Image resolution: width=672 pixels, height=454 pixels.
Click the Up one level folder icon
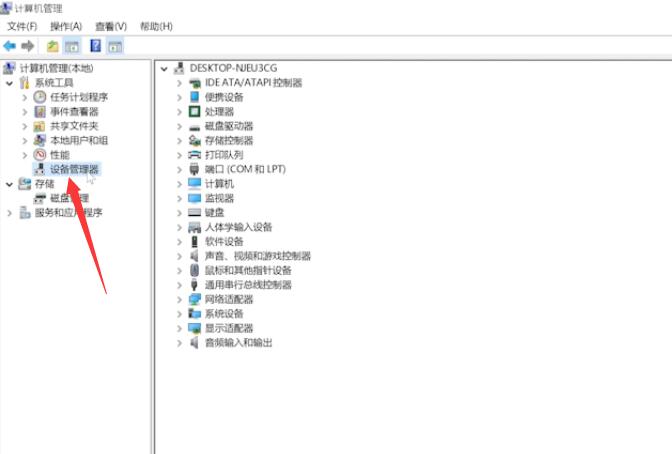click(x=52, y=46)
